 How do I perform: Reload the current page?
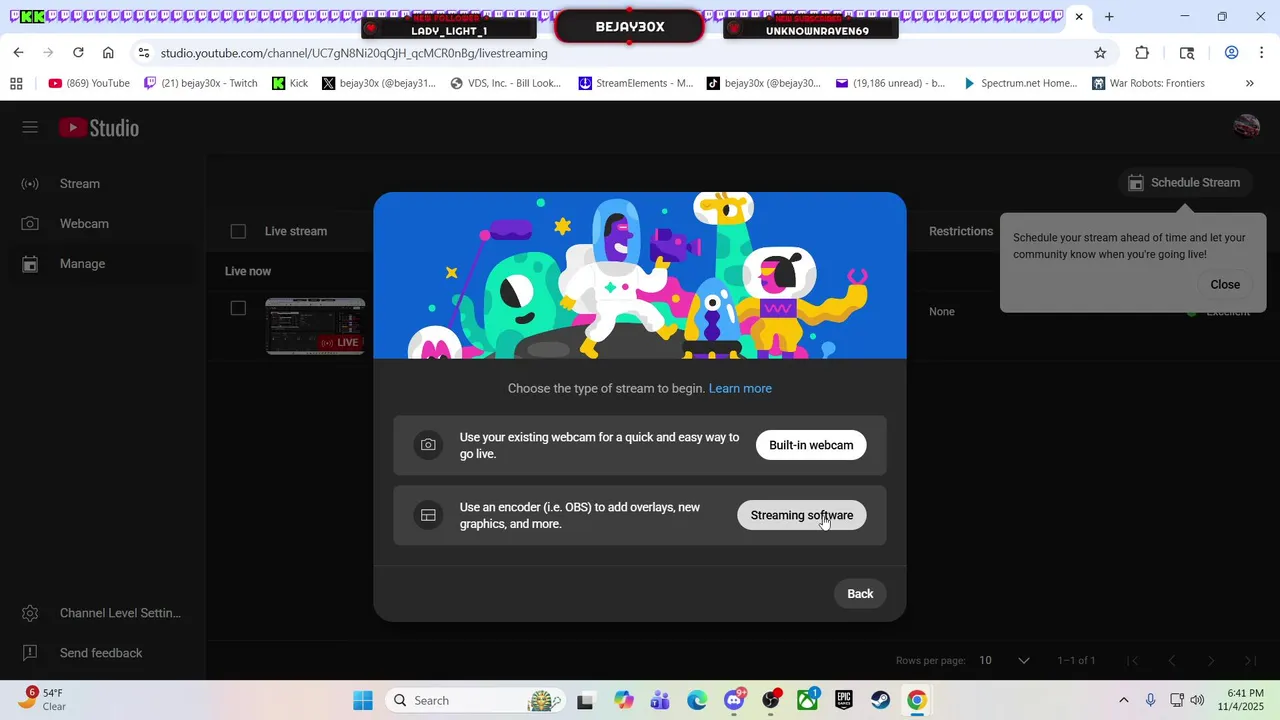[x=78, y=53]
